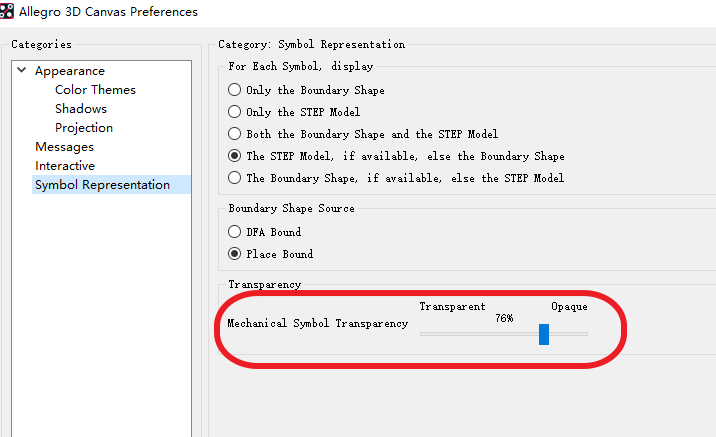
Task: Click the For Each Symbol, display label
Action: [x=300, y=66]
